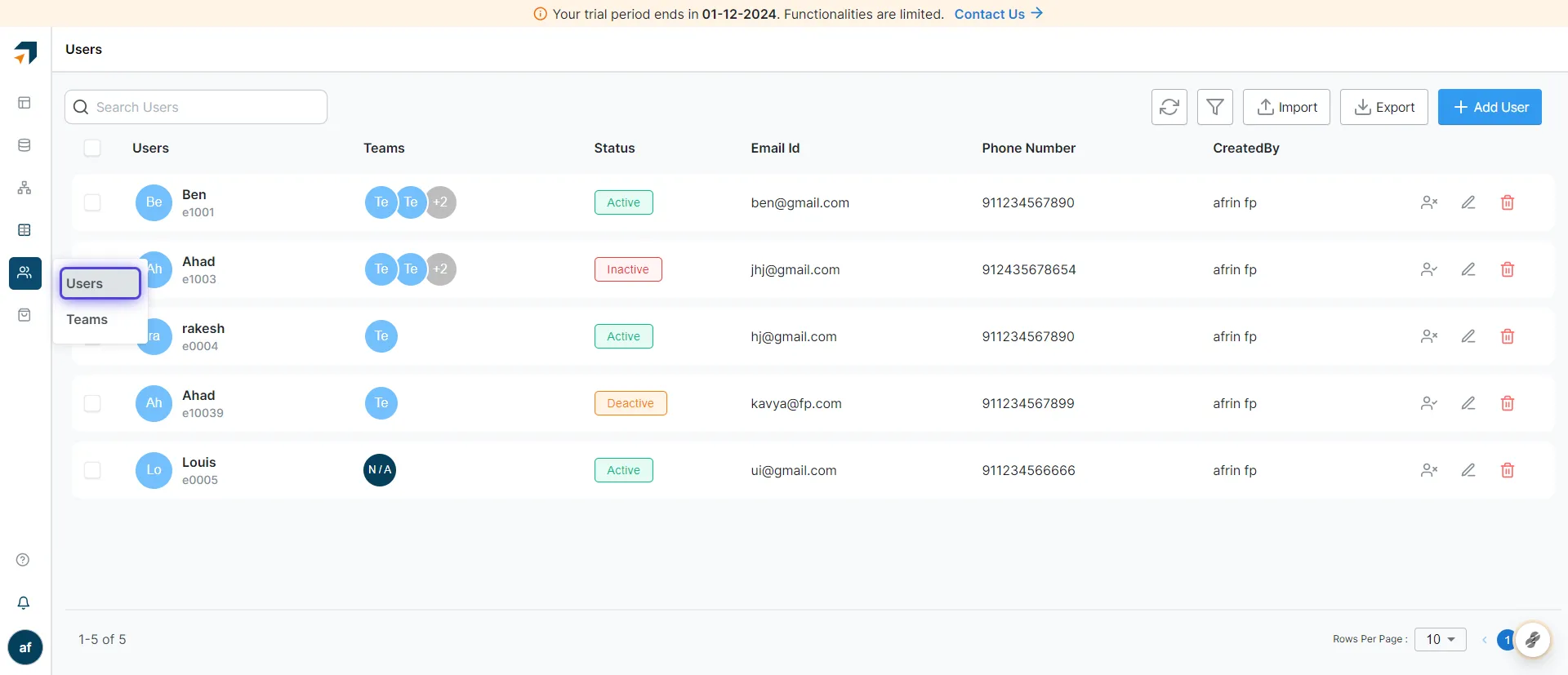Click phone number 911234566666
Viewport: 1568px width, 675px height.
click(x=1029, y=470)
